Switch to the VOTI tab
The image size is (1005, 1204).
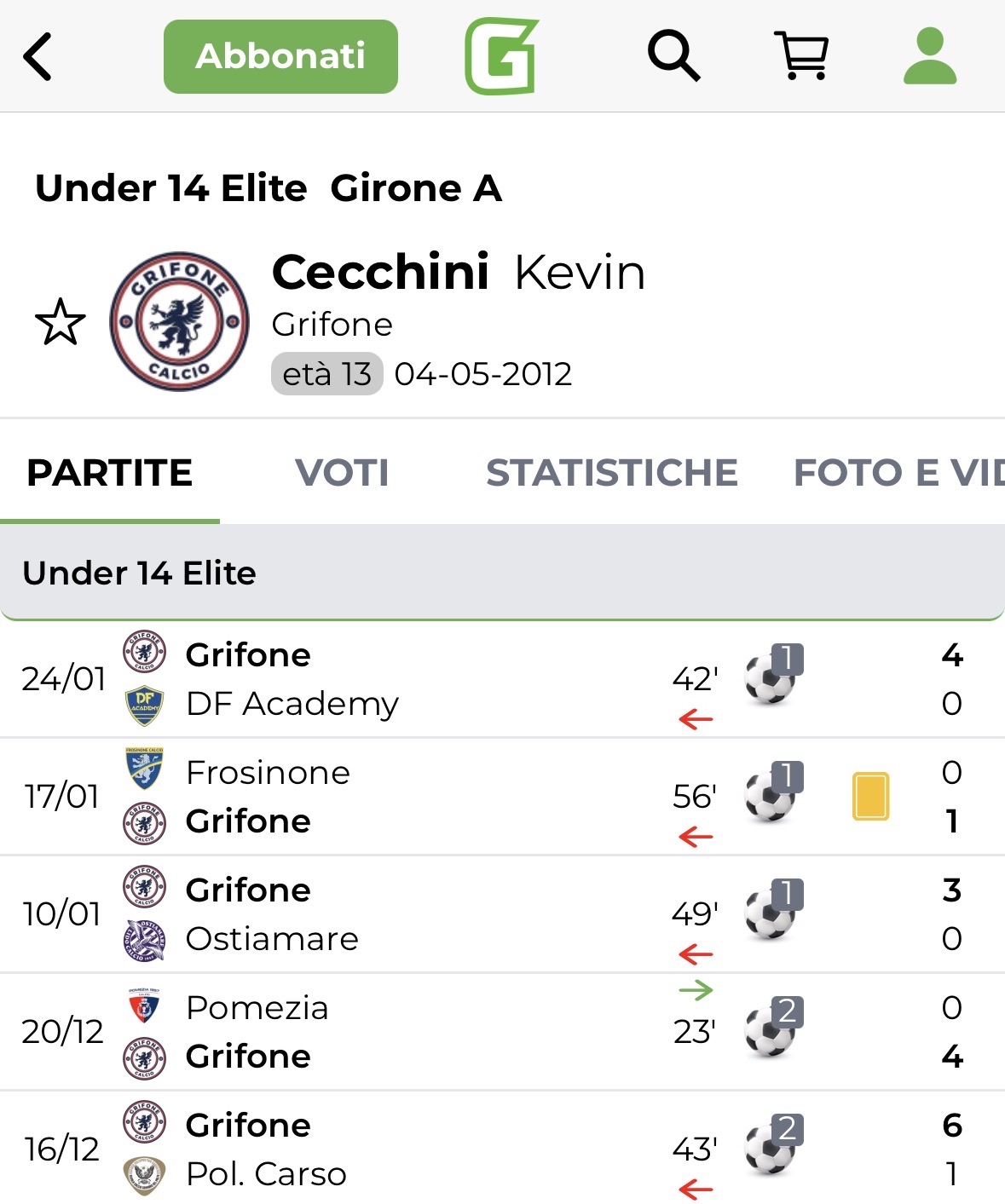click(x=342, y=473)
